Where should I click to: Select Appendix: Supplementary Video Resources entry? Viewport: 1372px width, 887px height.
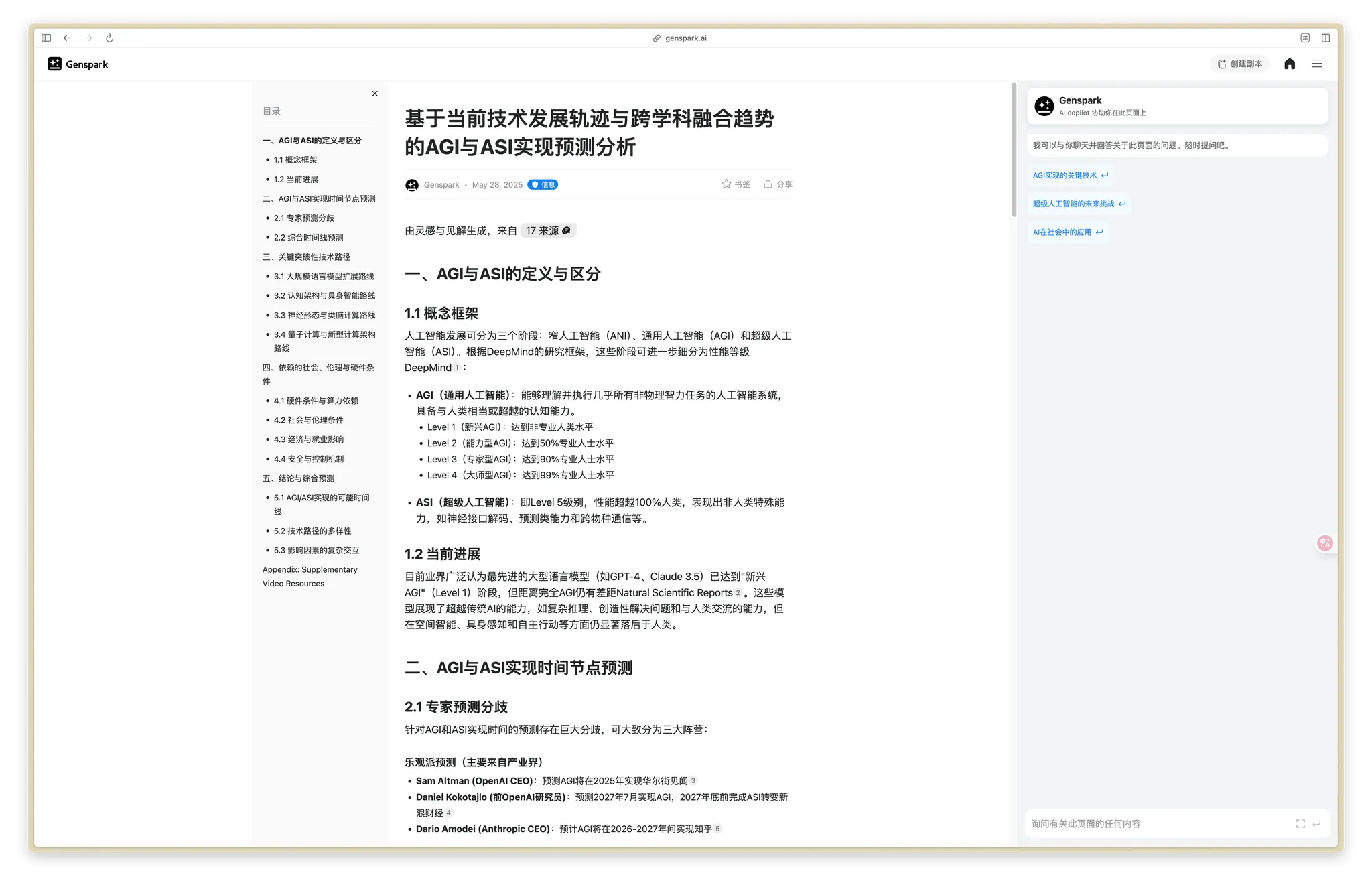[x=310, y=576]
